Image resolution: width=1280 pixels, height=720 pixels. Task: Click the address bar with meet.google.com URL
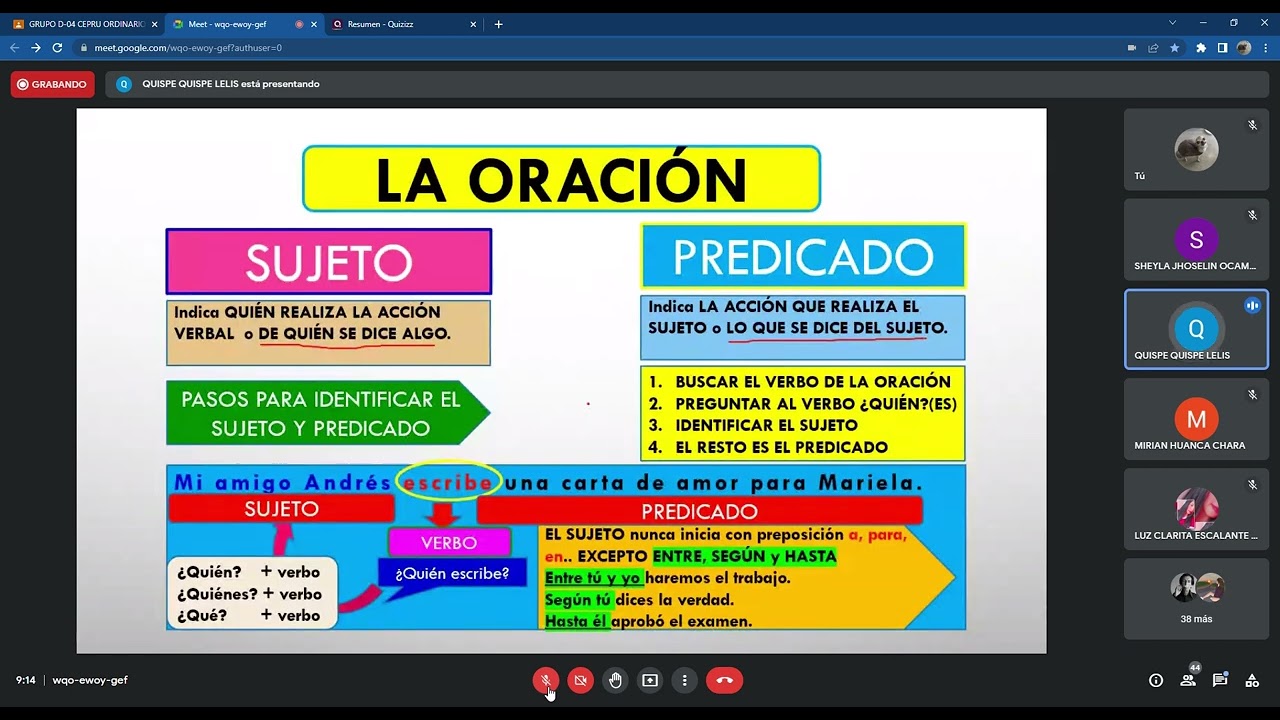pyautogui.click(x=600, y=47)
